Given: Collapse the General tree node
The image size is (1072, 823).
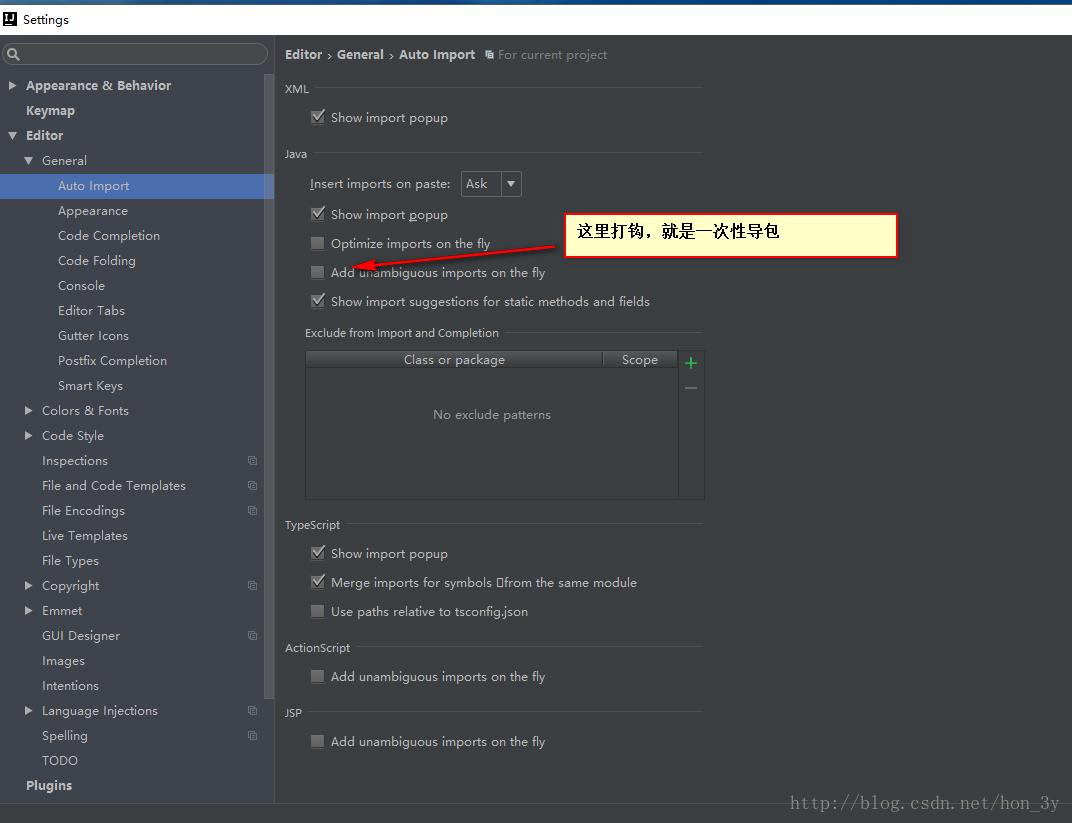Looking at the screenshot, I should pos(28,161).
